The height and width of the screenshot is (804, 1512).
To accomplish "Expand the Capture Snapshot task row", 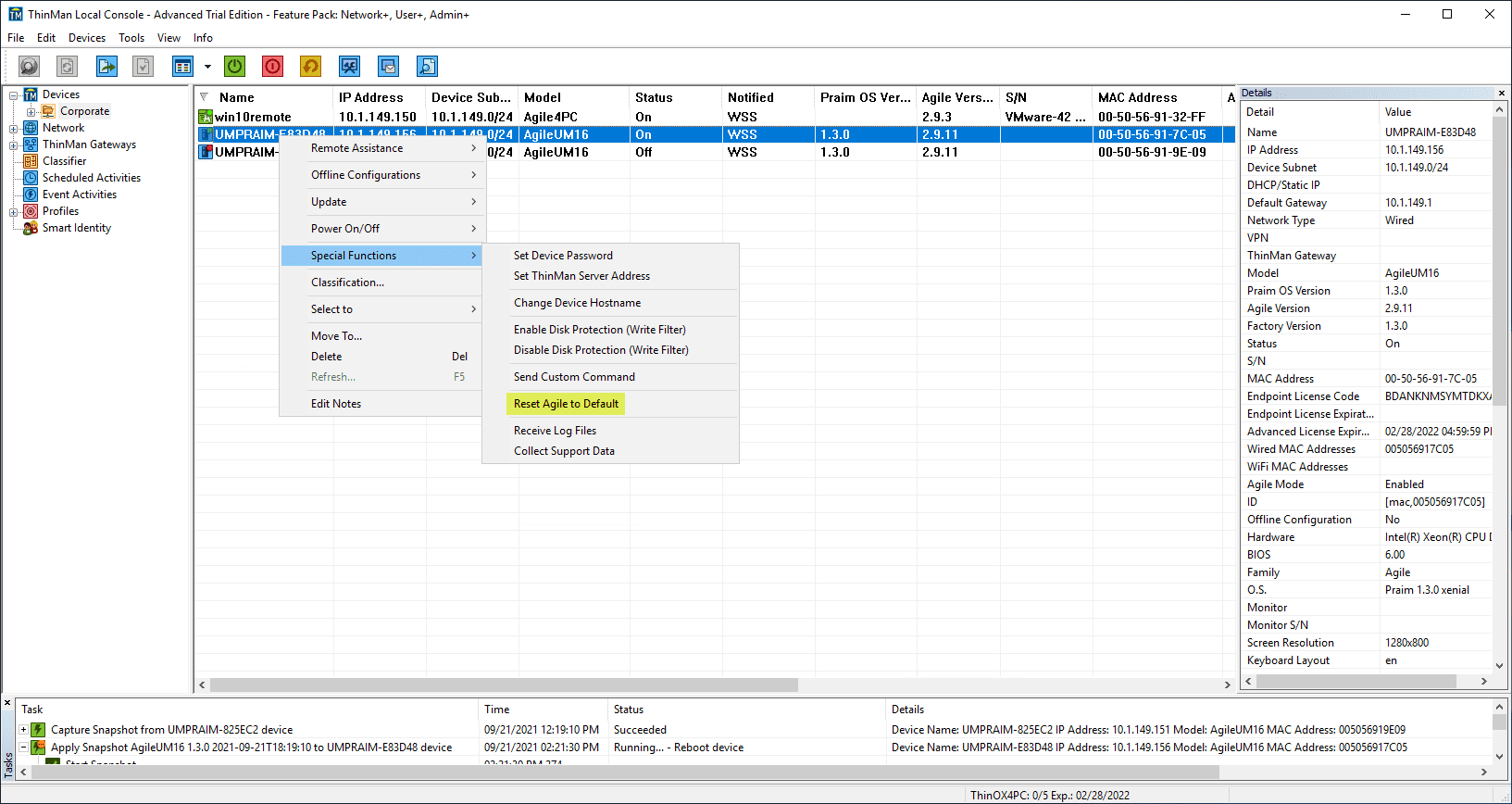I will click(x=23, y=730).
